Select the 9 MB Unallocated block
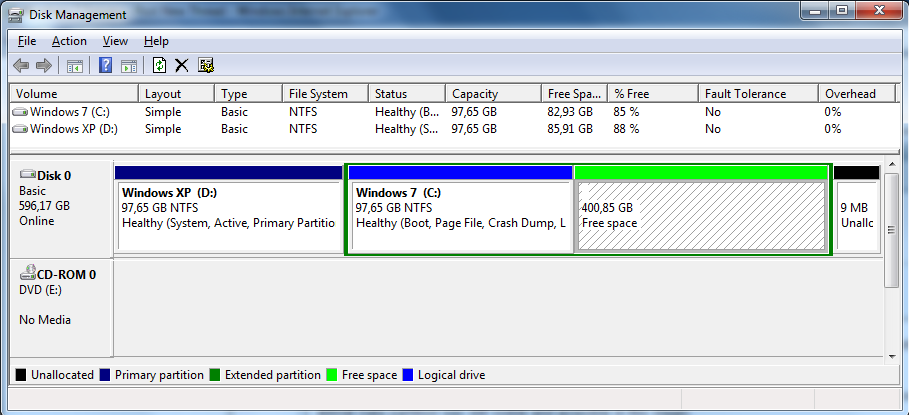Screen dimensions: 909x415 (857, 209)
